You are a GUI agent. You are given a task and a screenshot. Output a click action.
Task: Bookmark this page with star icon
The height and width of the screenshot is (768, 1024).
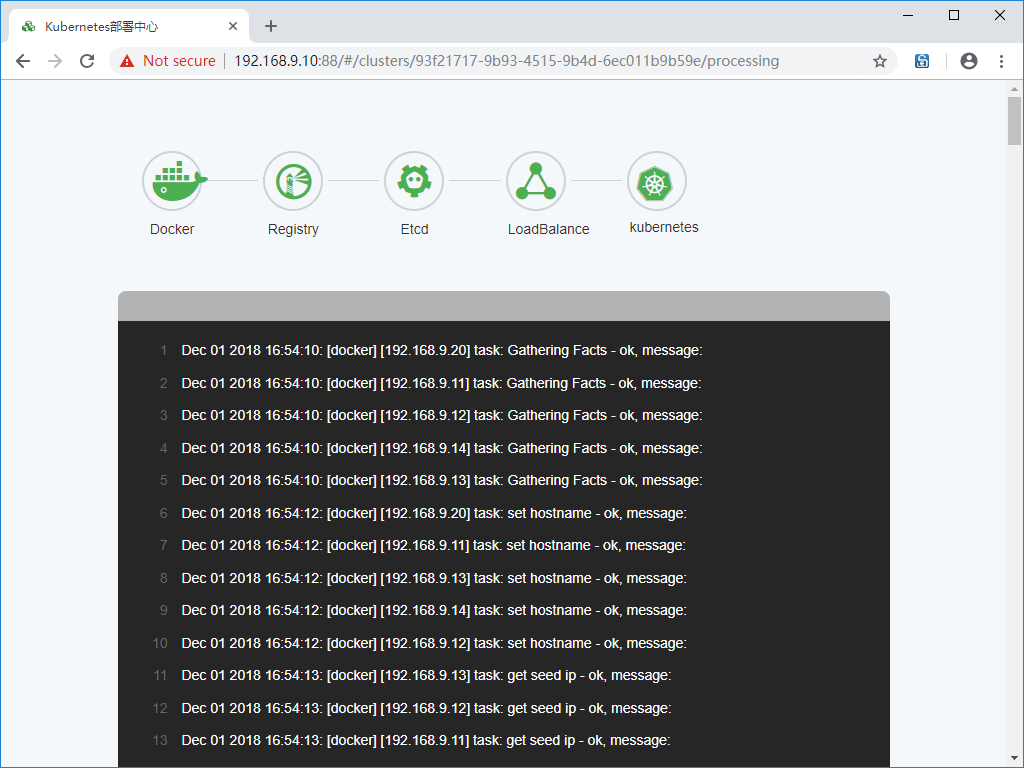(880, 61)
